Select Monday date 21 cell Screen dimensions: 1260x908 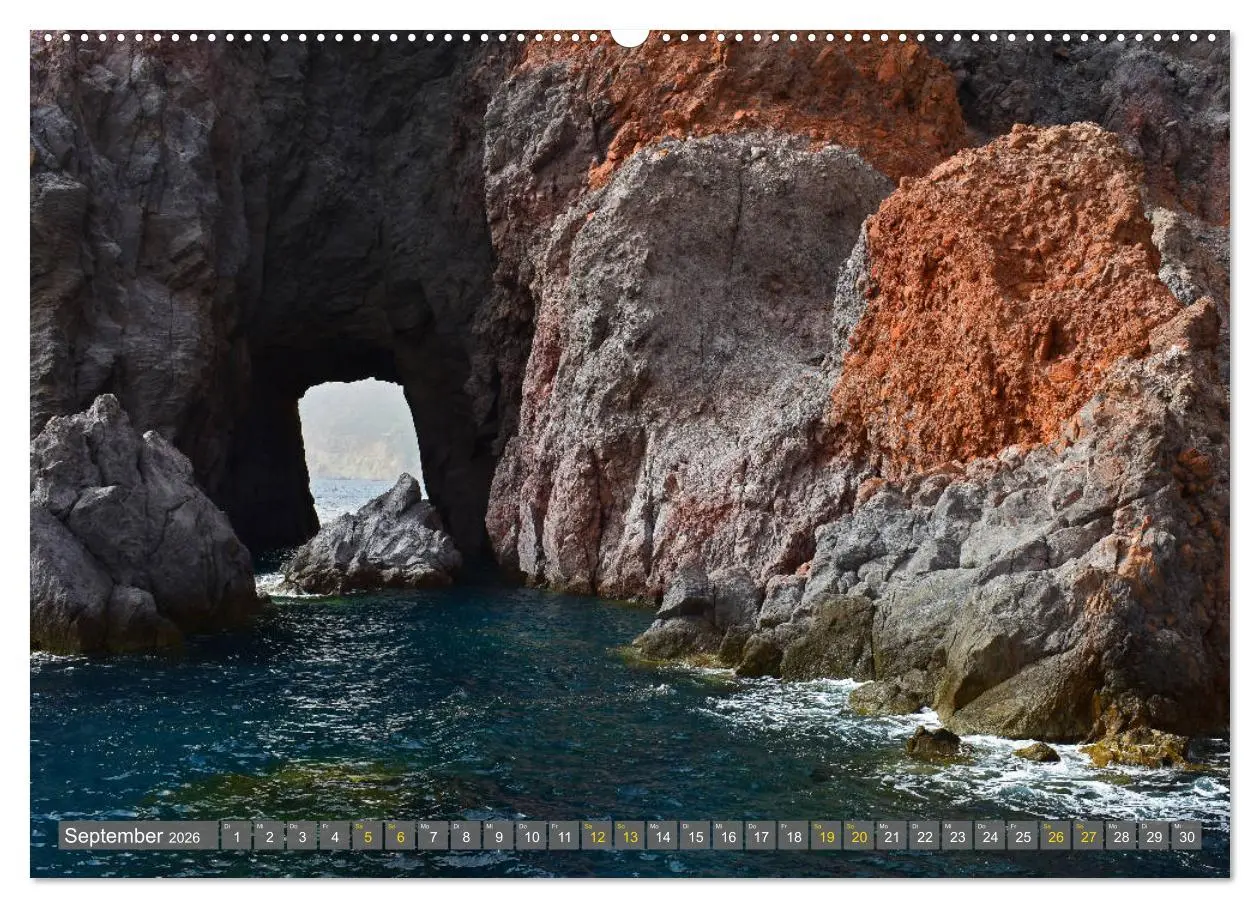[891, 836]
